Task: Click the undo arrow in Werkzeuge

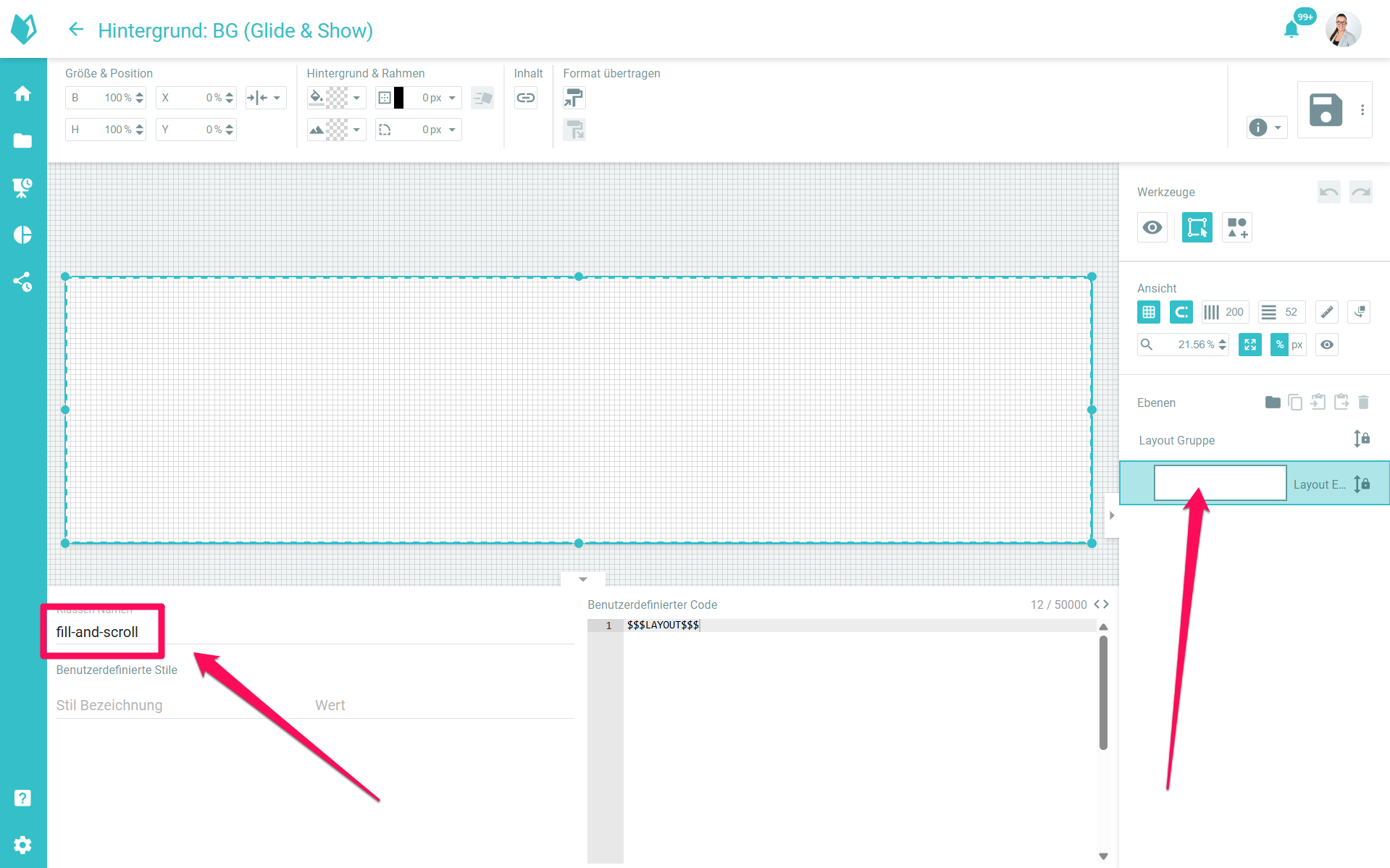Action: pyautogui.click(x=1328, y=192)
